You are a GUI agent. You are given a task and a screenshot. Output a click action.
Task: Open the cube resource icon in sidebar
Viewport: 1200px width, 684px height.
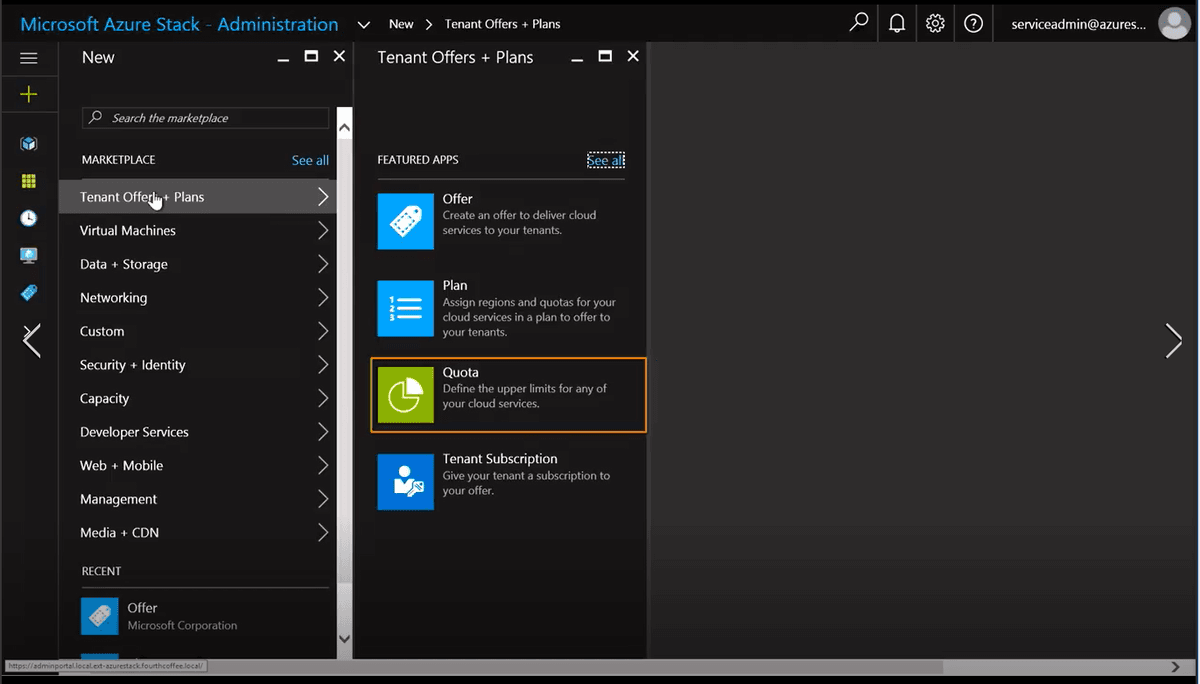coord(29,144)
